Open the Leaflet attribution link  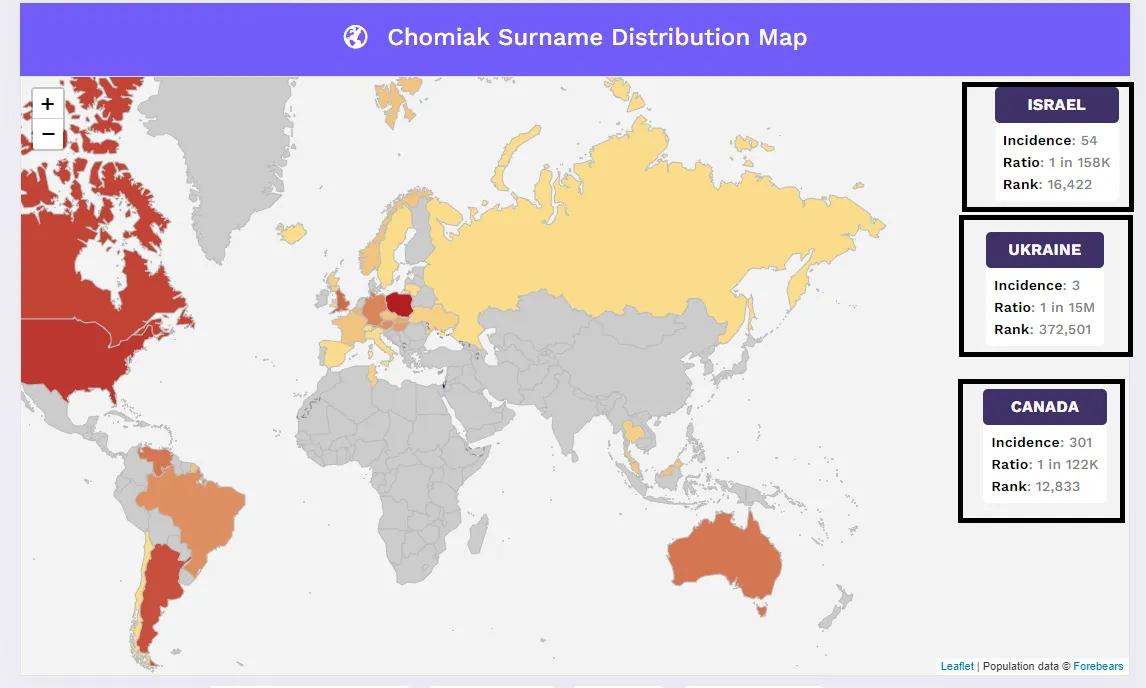pos(957,666)
